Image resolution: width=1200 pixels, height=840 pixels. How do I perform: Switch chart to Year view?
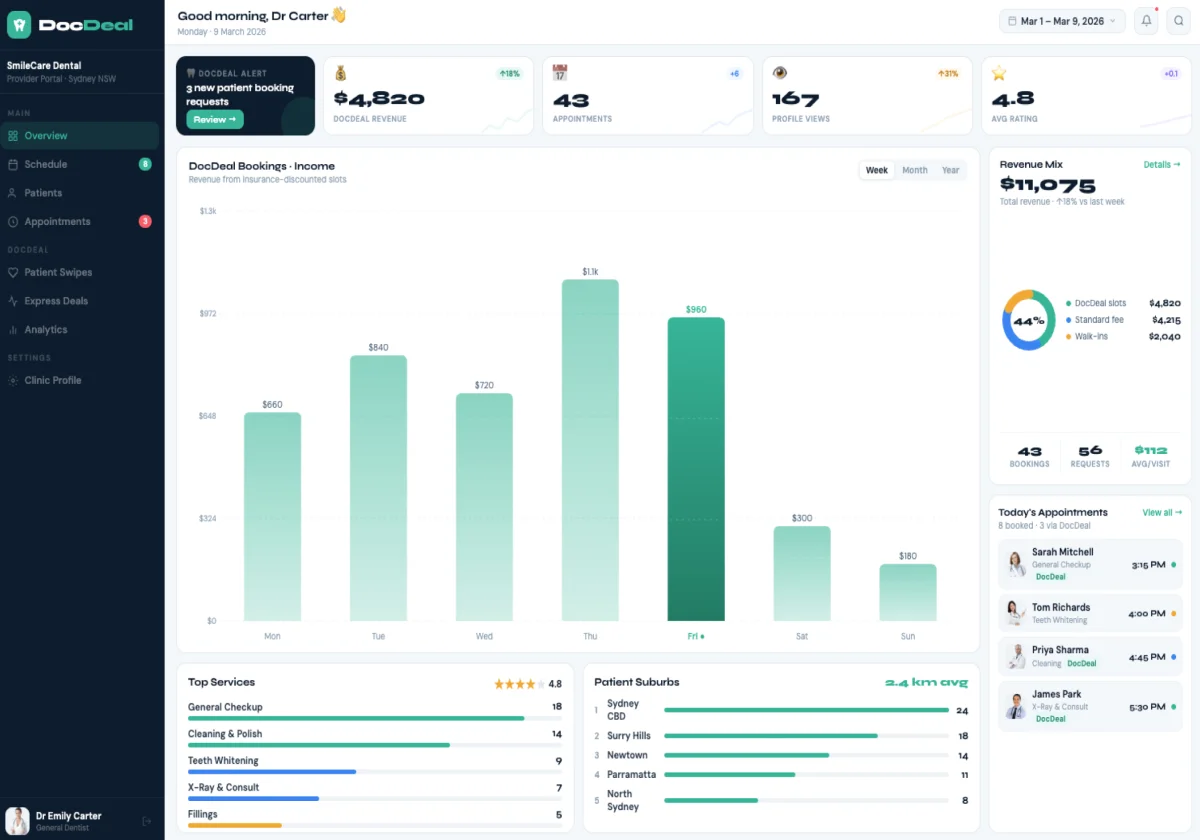[950, 170]
